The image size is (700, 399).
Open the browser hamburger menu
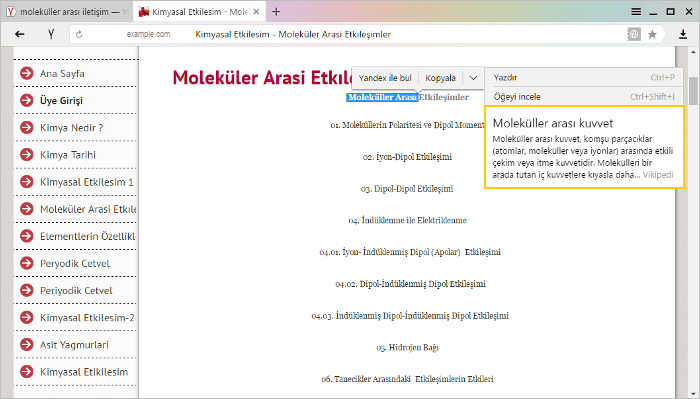pos(636,12)
